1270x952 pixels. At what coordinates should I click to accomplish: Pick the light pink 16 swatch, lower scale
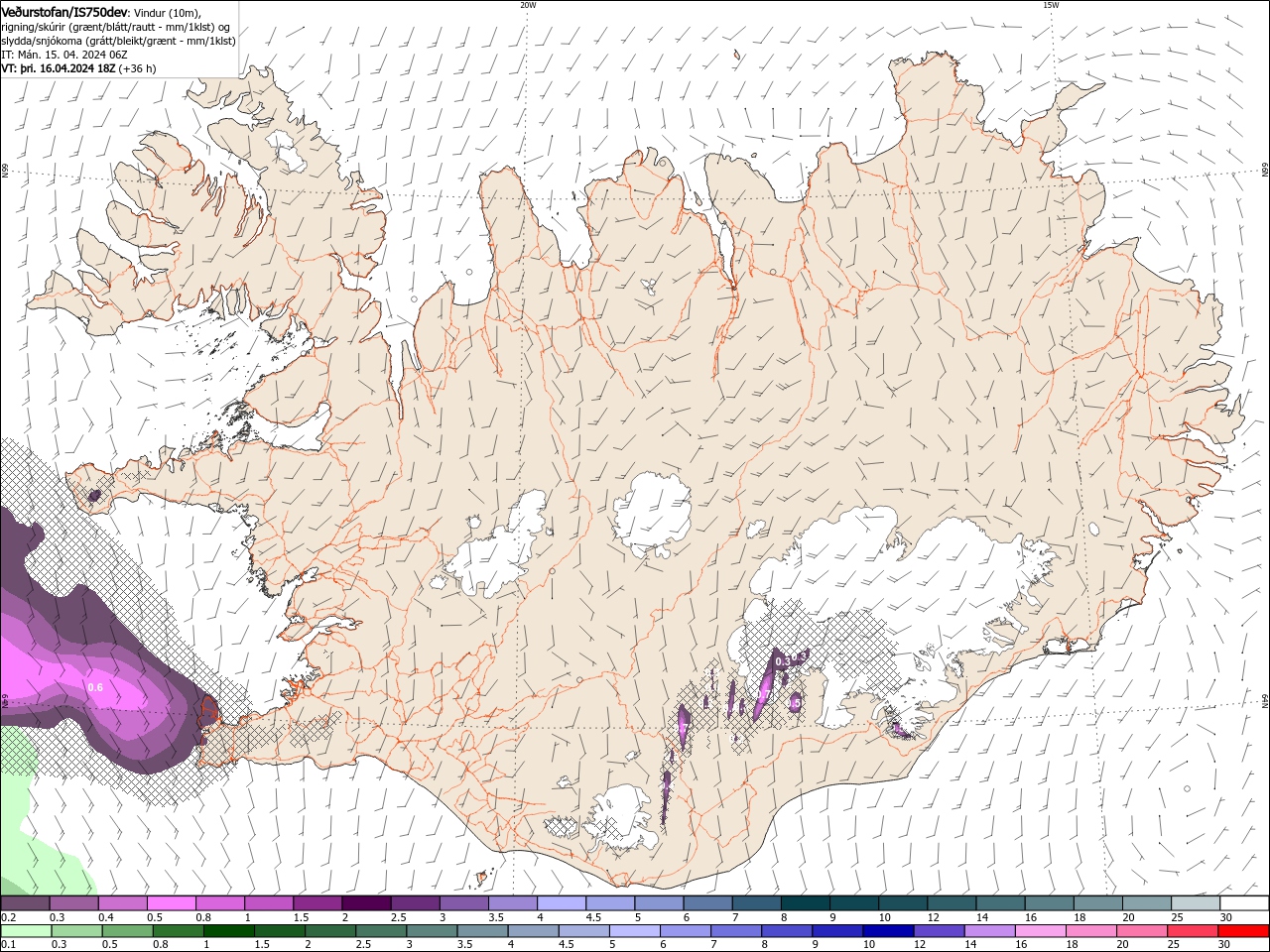coord(1040,931)
